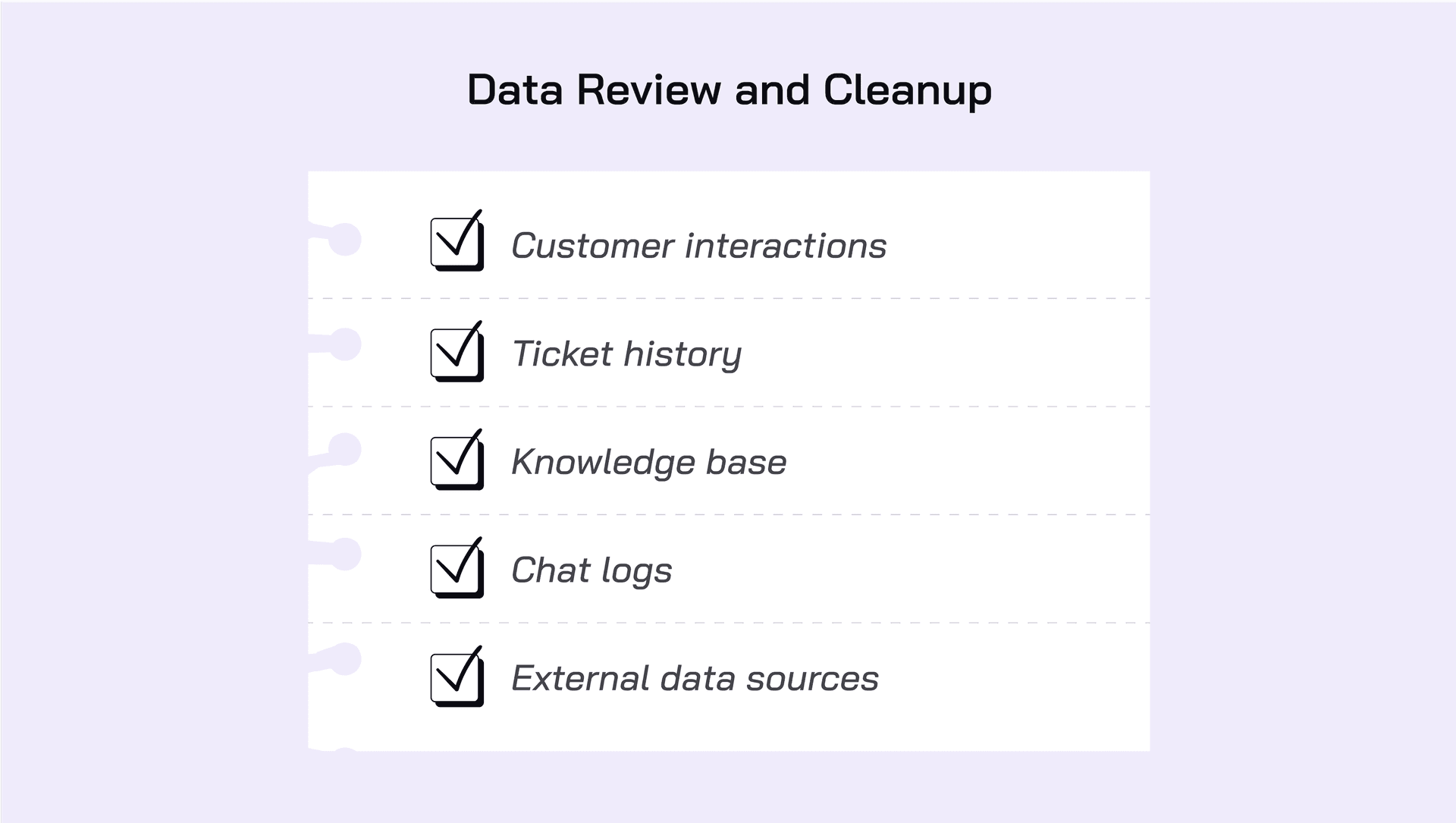
Task: Click the Chat logs text
Action: [x=591, y=570]
